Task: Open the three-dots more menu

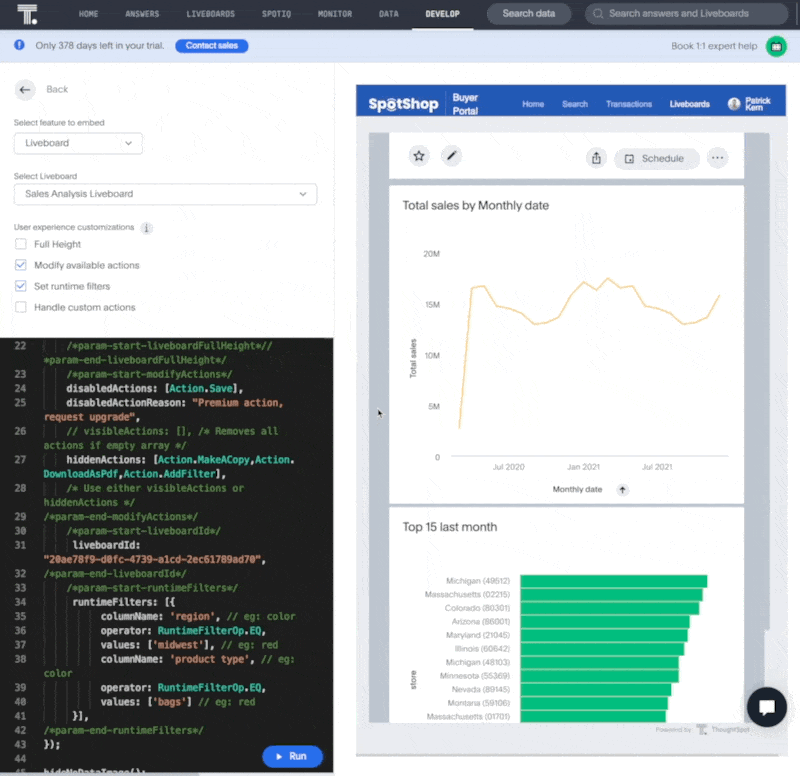Action: click(x=717, y=158)
